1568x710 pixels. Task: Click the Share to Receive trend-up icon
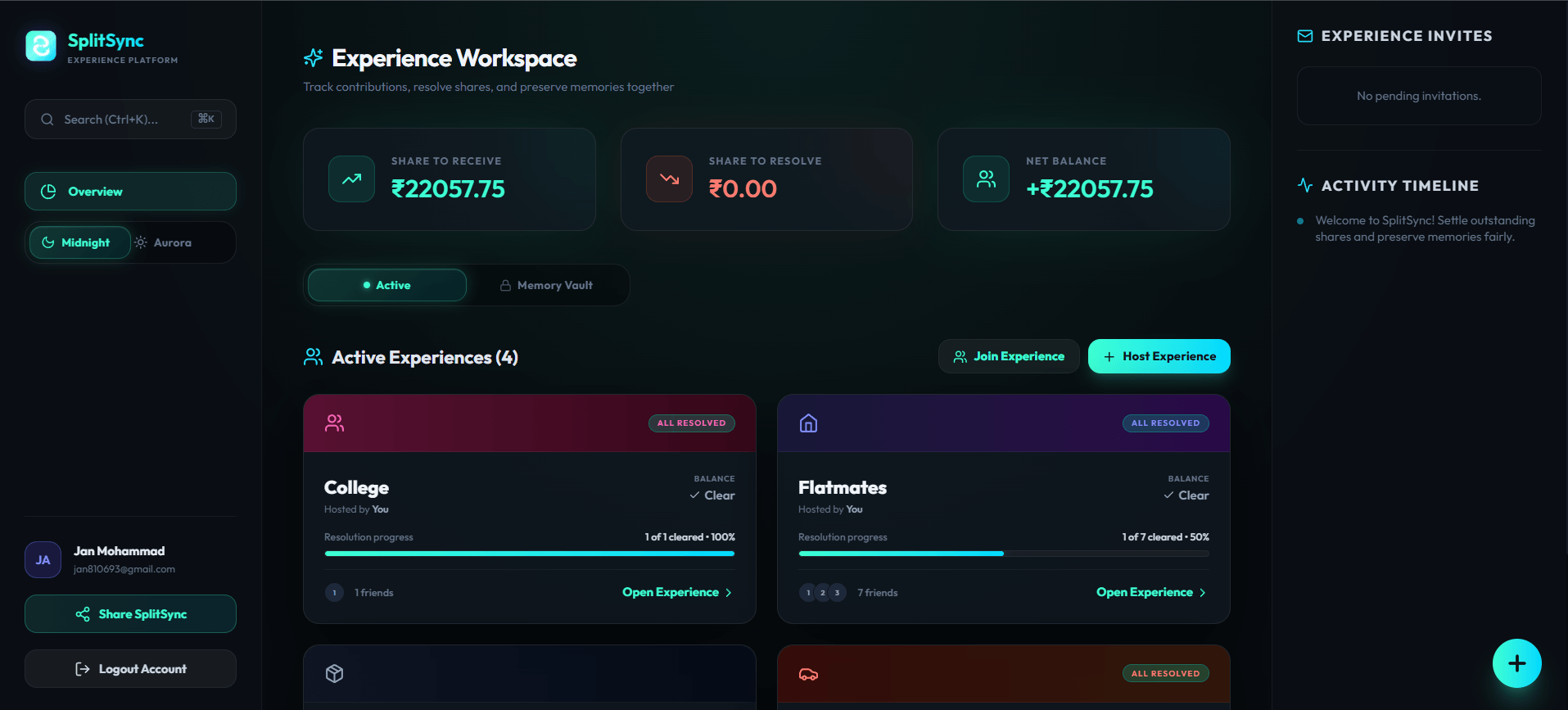click(x=351, y=179)
